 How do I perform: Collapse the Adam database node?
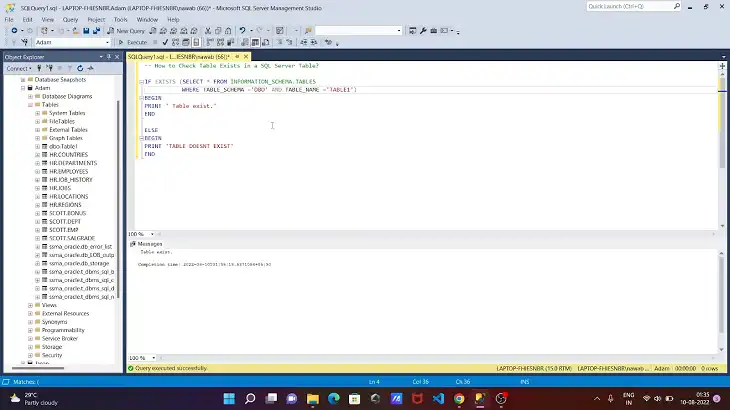(23, 88)
